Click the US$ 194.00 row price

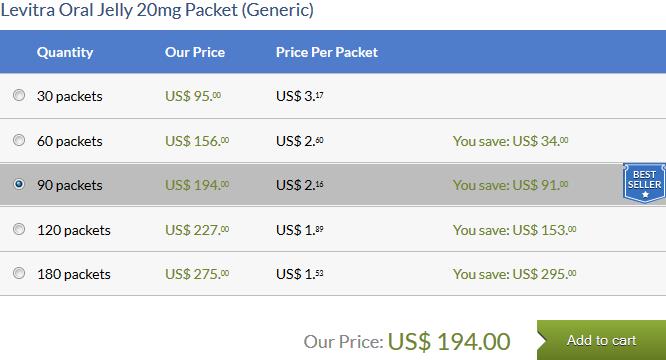[x=197, y=185]
